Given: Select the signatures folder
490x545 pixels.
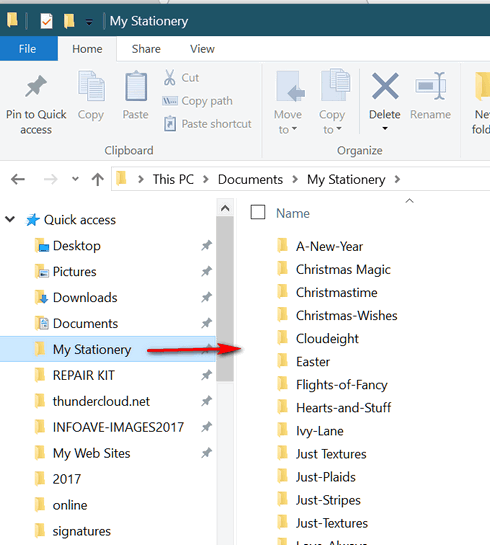Looking at the screenshot, I should click(82, 531).
